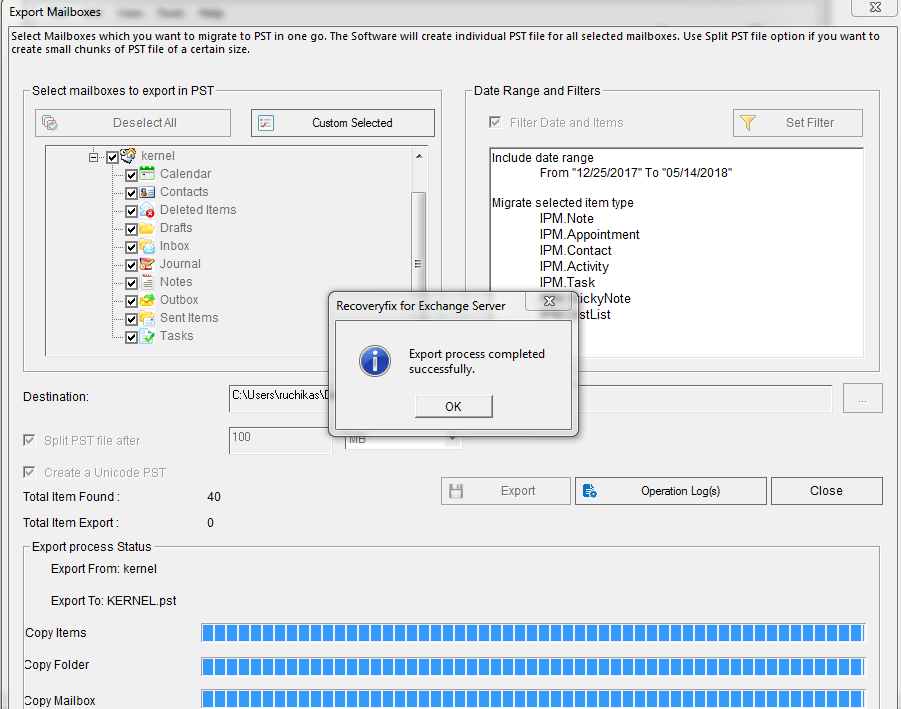Click the Copy Items progress bar
The height and width of the screenshot is (709, 901).
tap(533, 633)
